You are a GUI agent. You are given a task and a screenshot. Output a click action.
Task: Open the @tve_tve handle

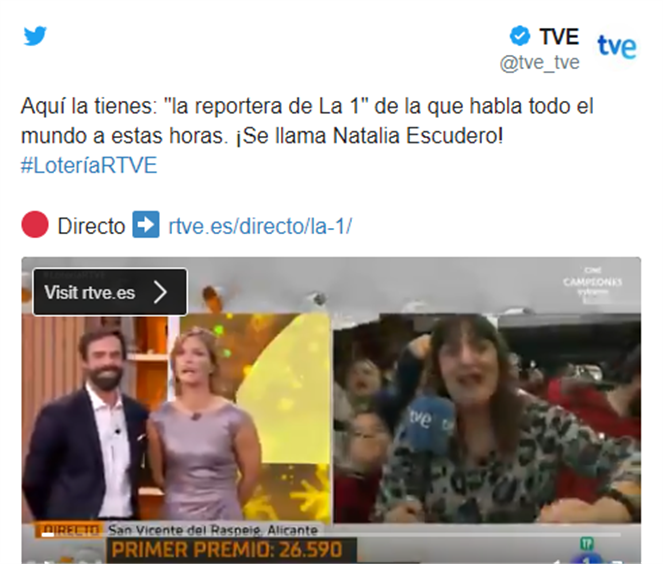(540, 63)
